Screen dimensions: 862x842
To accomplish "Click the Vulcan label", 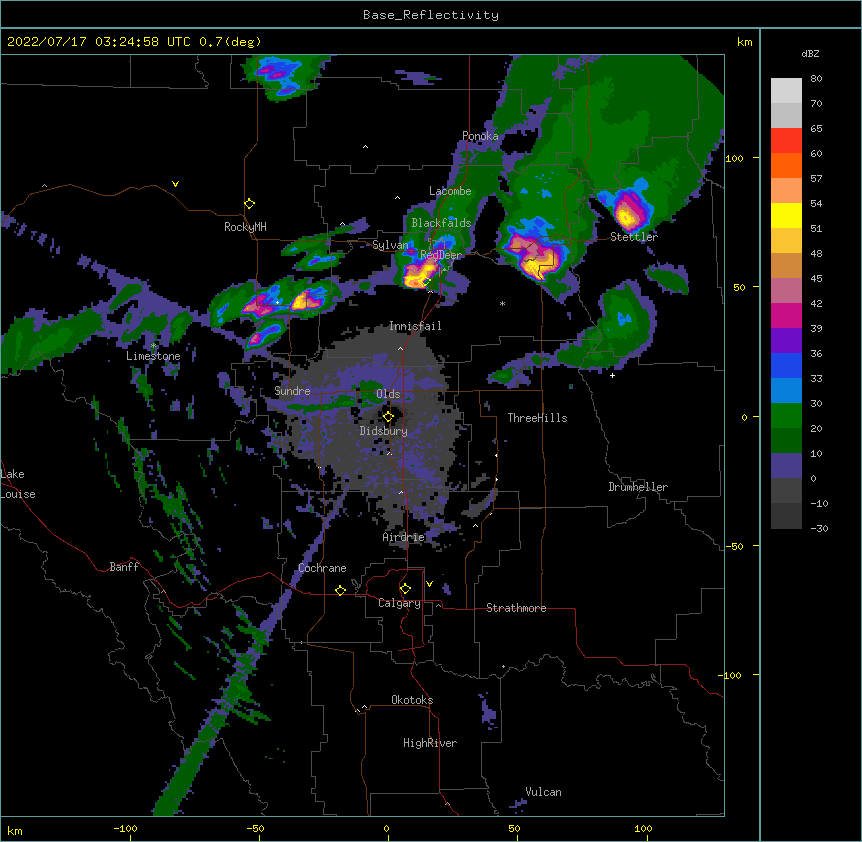I will pos(543,792).
